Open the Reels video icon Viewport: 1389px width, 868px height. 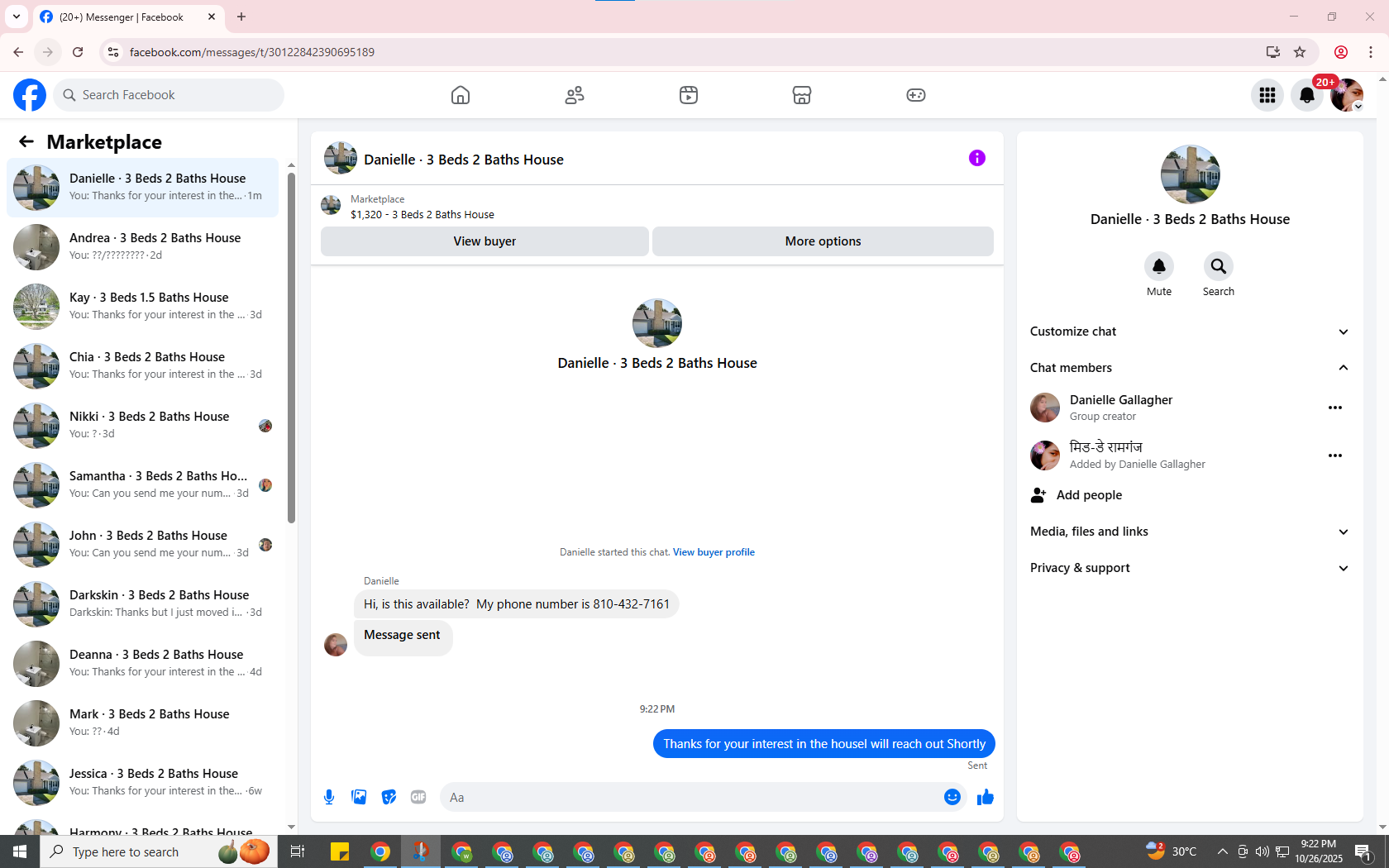coord(689,95)
